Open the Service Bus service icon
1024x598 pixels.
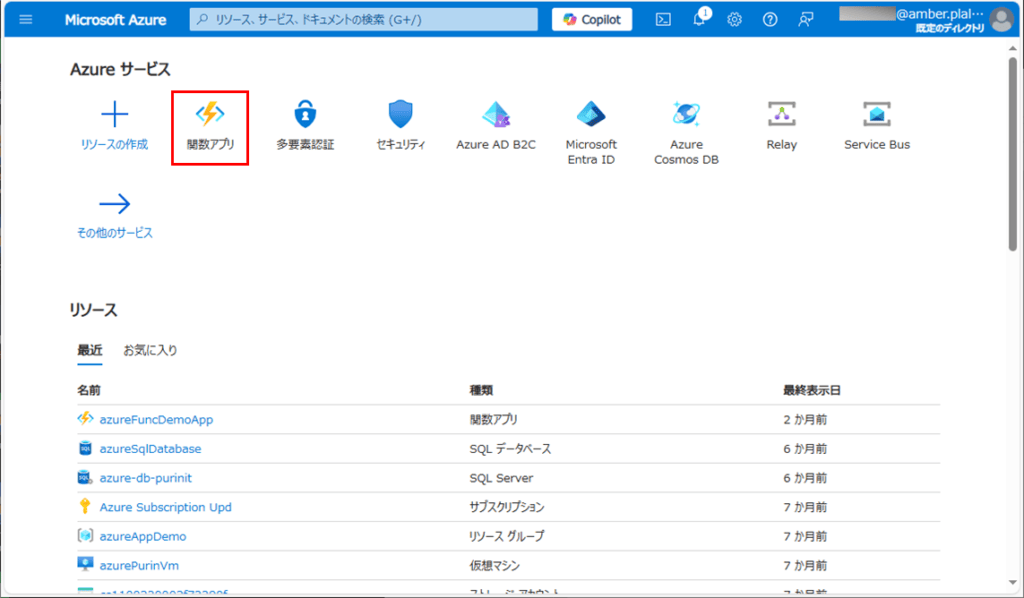click(x=877, y=115)
